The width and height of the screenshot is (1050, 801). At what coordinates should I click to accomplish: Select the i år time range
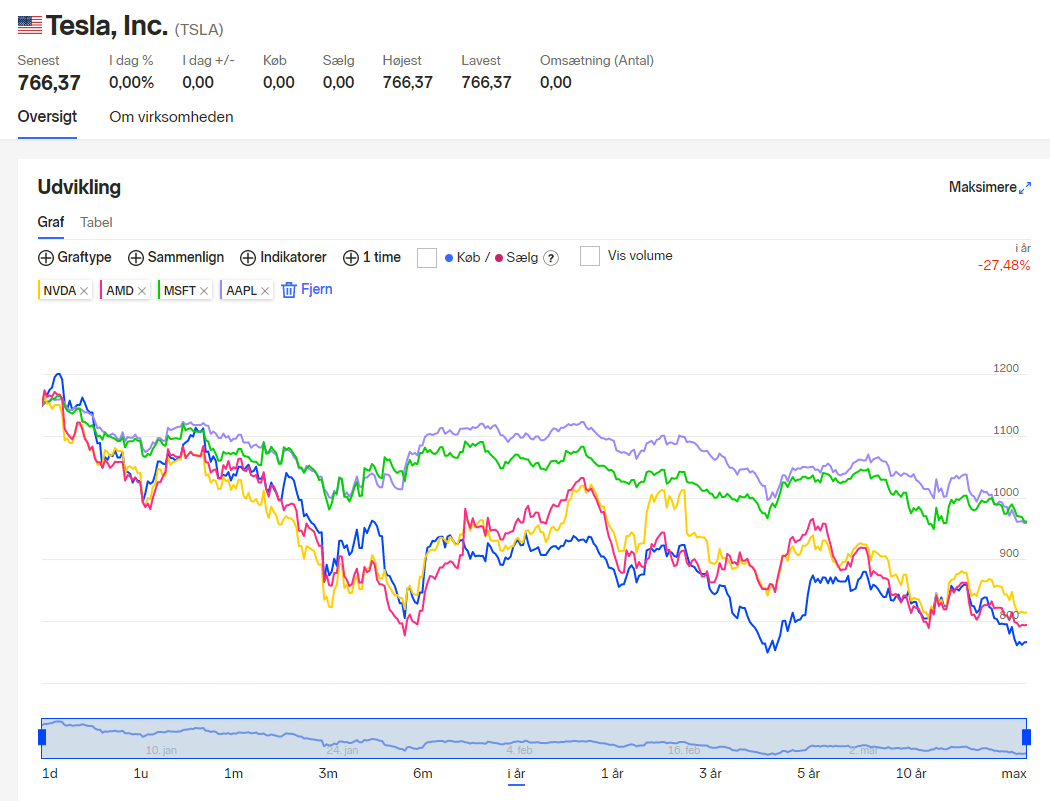[x=516, y=774]
